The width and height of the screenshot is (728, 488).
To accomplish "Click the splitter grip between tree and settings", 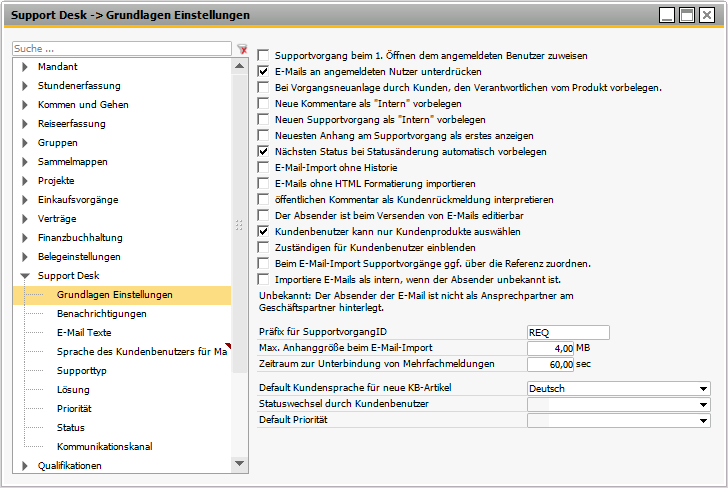I will pos(239,226).
